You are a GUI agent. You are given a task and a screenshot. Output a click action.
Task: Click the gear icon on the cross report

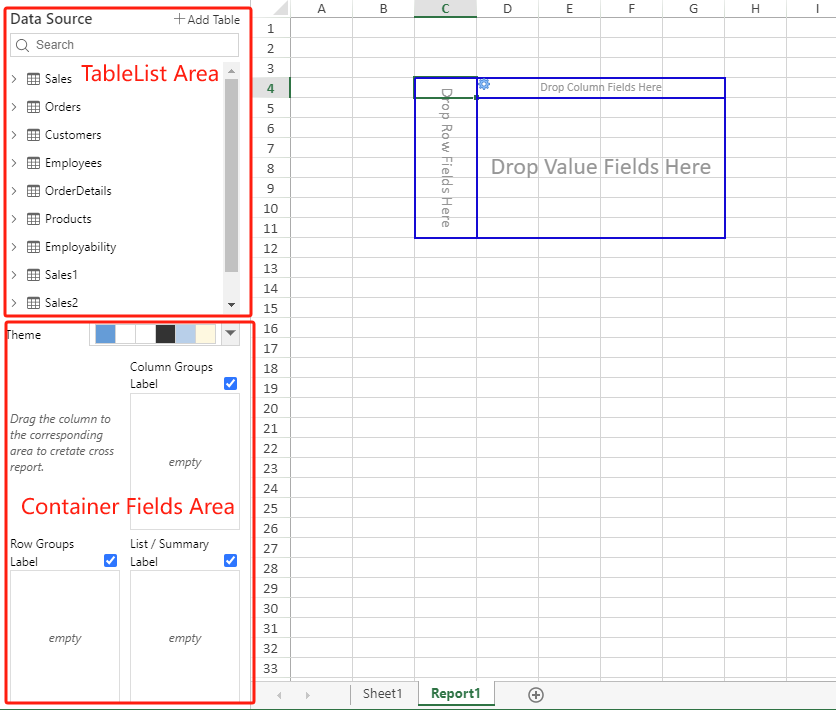[484, 85]
